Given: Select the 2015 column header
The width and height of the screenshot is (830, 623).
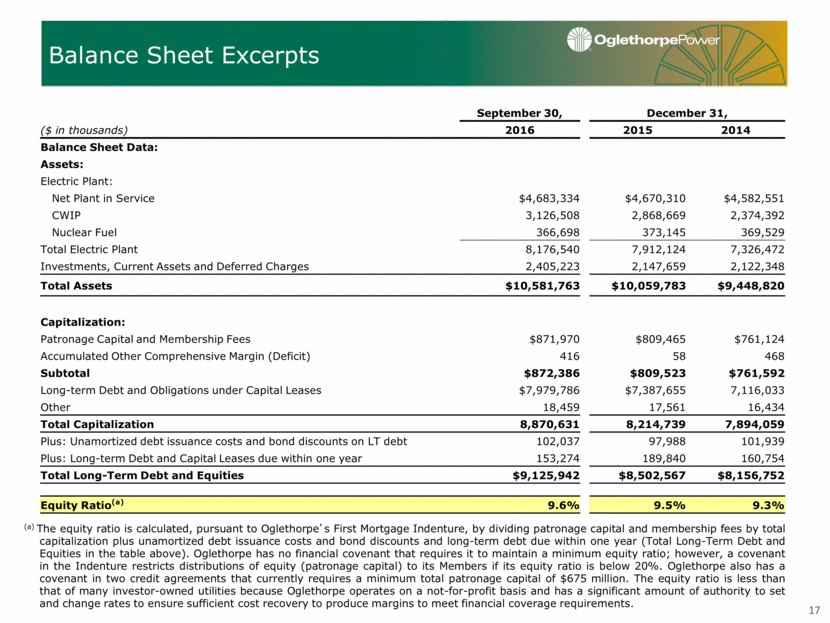Looking at the screenshot, I should 637,130.
